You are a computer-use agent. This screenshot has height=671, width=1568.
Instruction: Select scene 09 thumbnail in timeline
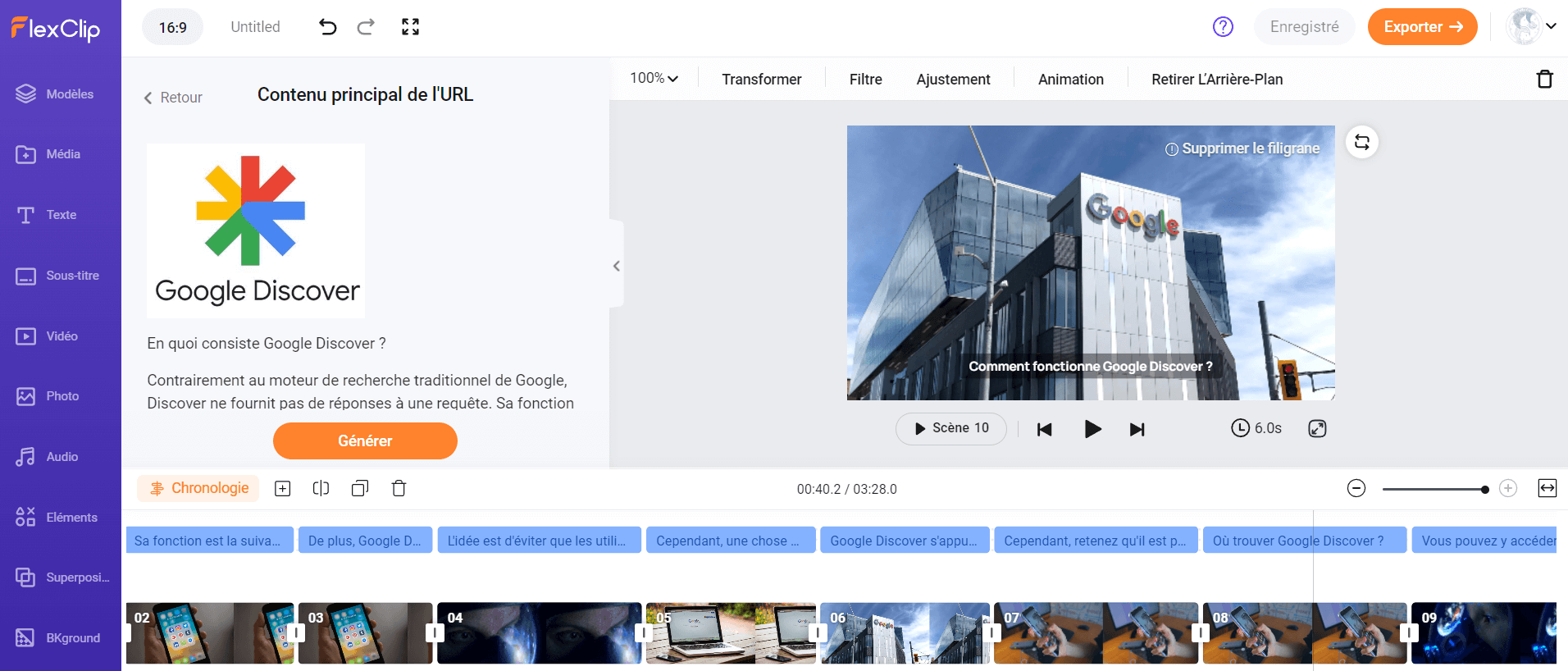tap(1484, 633)
